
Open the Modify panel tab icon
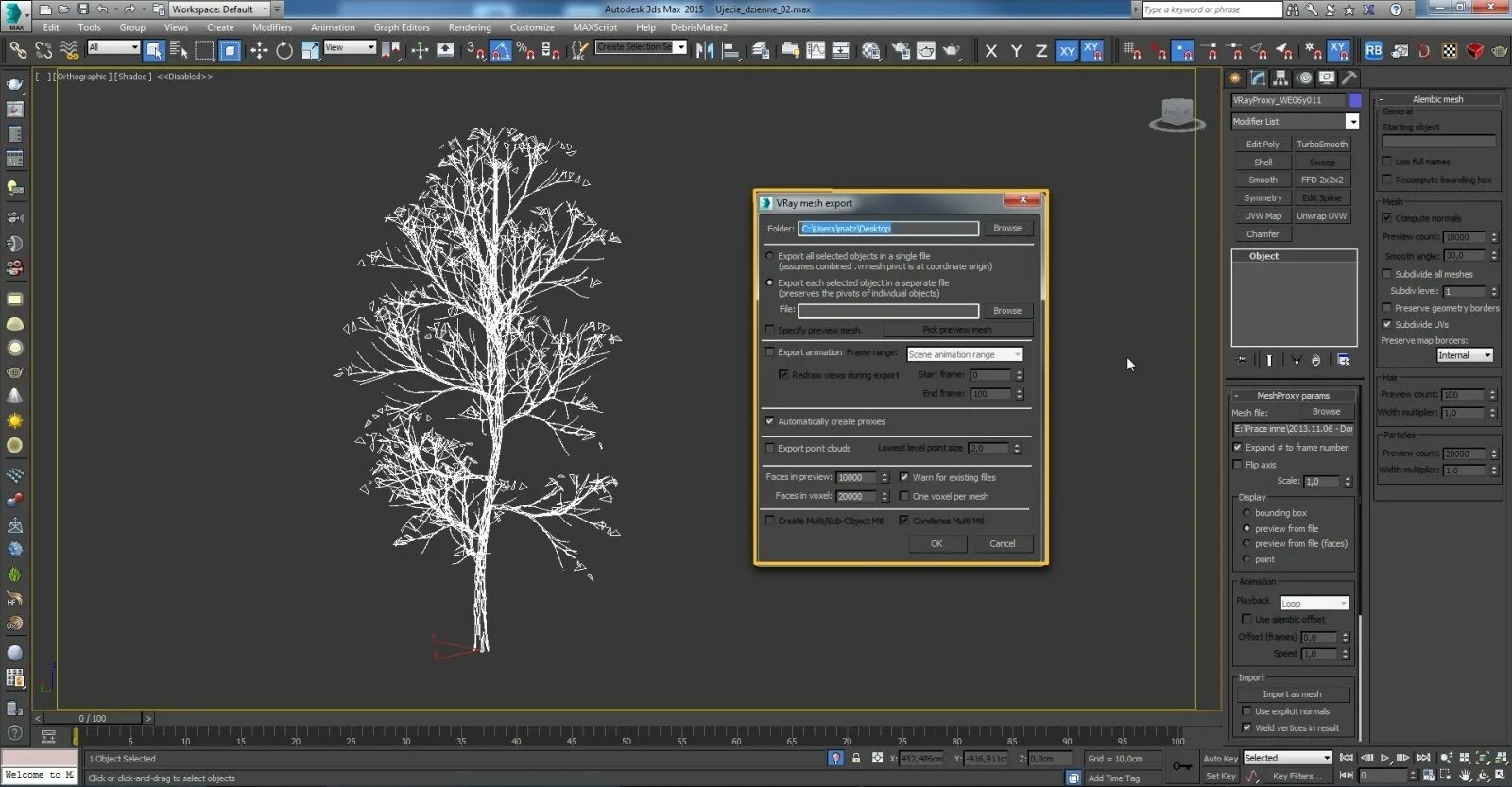(1258, 78)
